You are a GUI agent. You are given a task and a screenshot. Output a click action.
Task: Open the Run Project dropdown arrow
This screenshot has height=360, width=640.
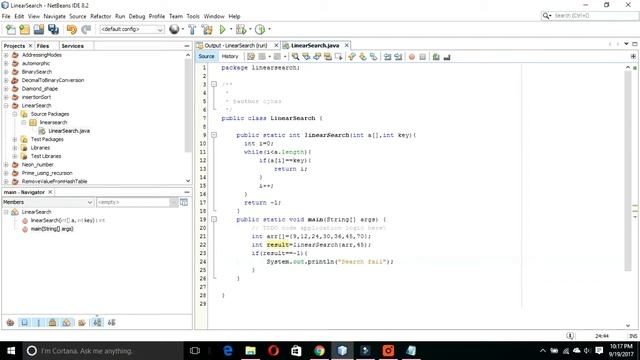click(x=231, y=29)
